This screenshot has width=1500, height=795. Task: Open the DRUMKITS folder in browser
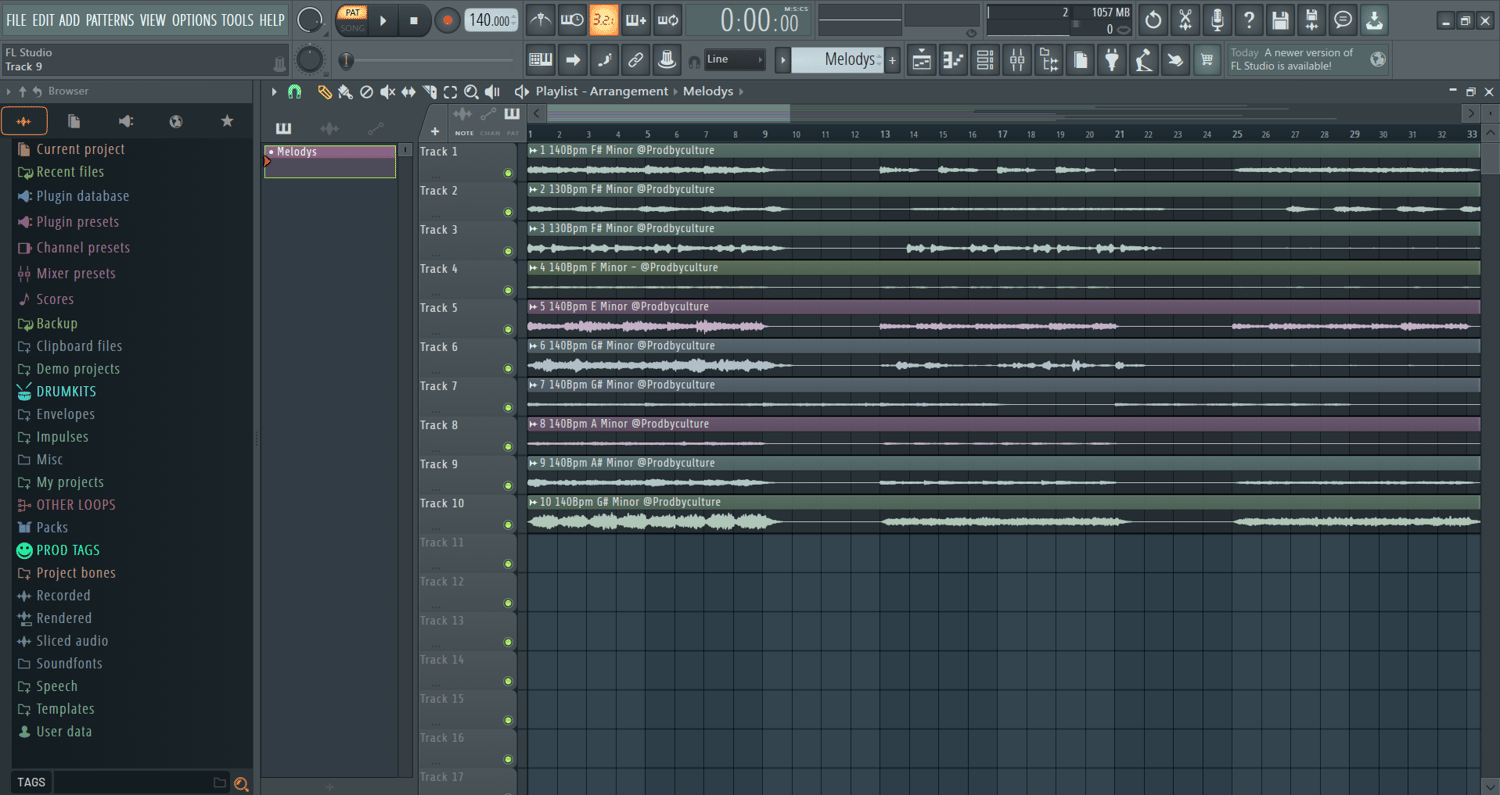pyautogui.click(x=66, y=391)
